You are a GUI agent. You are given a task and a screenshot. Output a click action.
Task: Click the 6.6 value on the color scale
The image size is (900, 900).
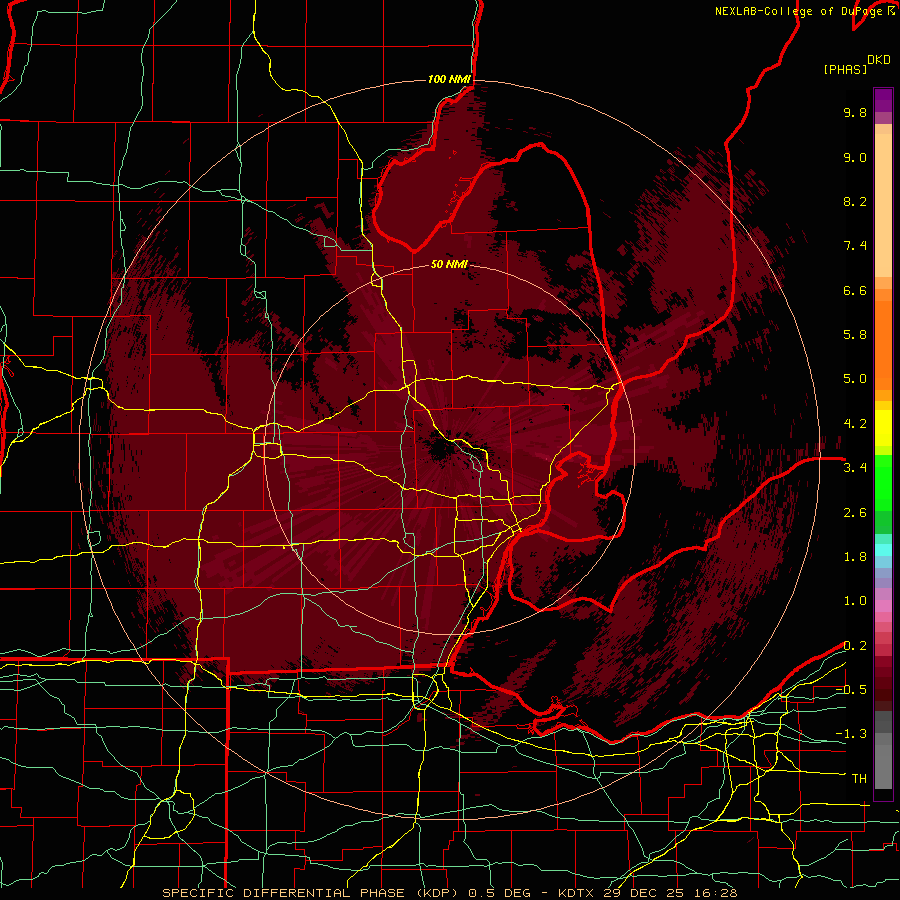855,290
